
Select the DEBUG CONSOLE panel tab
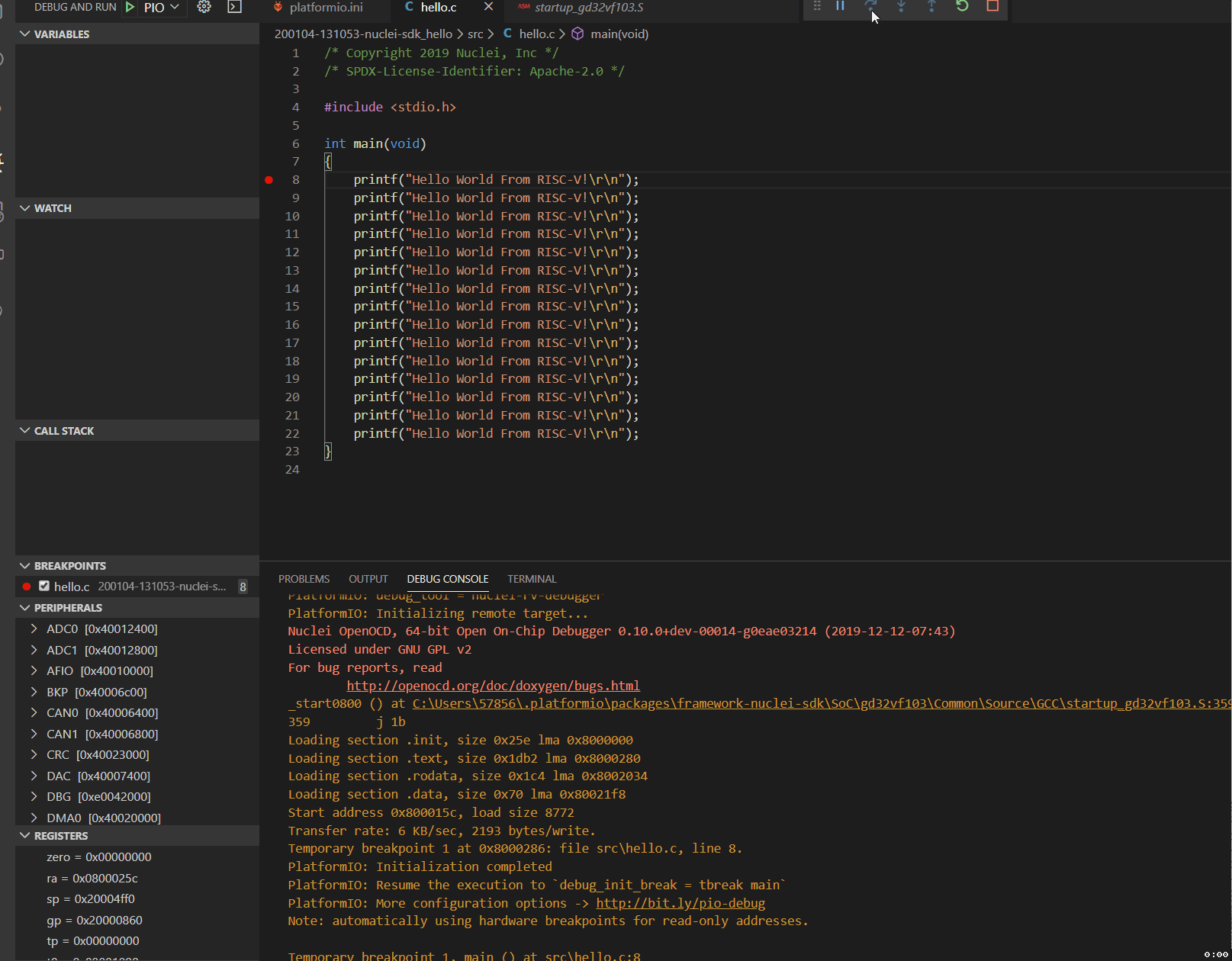pos(448,579)
